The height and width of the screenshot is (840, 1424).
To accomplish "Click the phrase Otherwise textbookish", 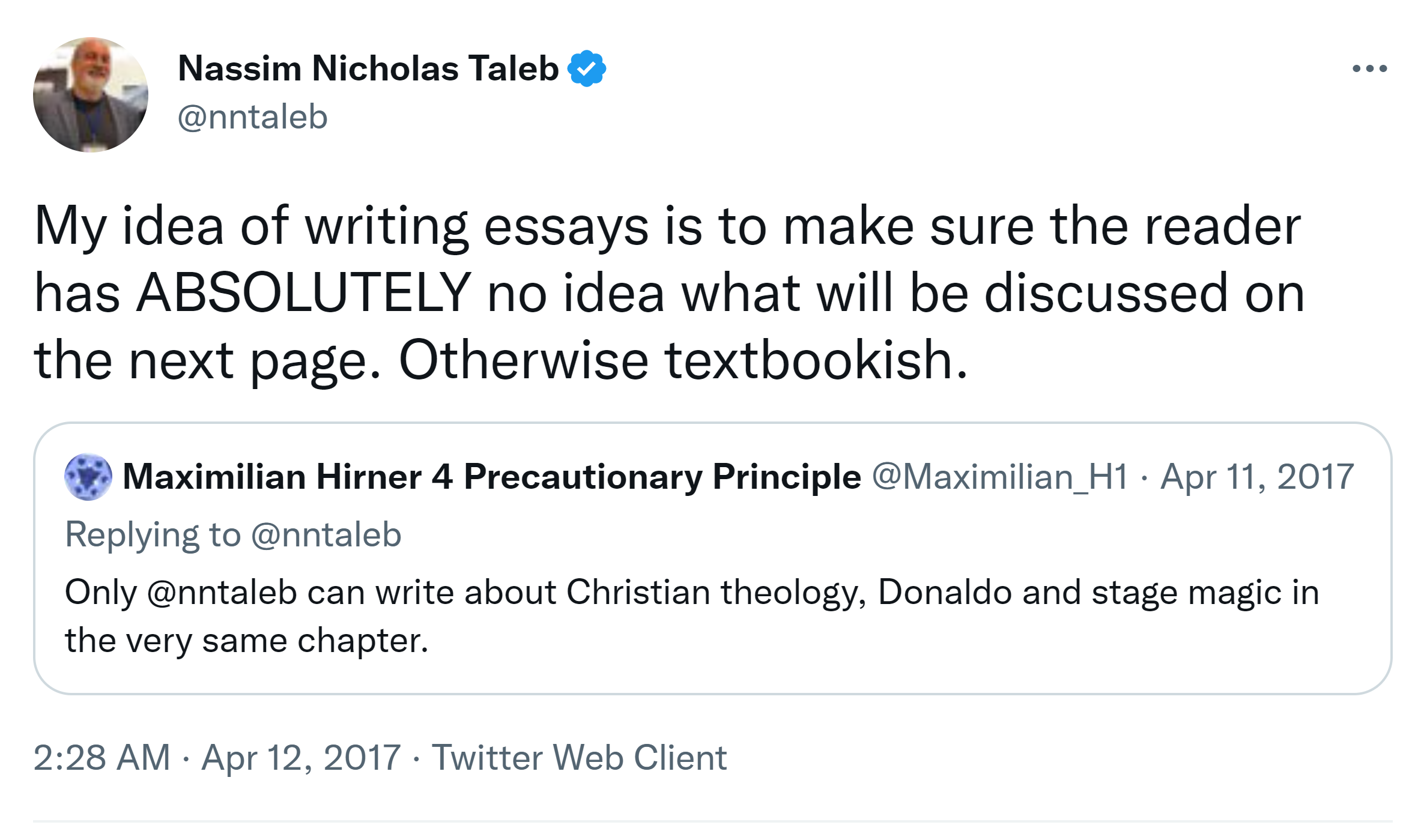I will (683, 360).
